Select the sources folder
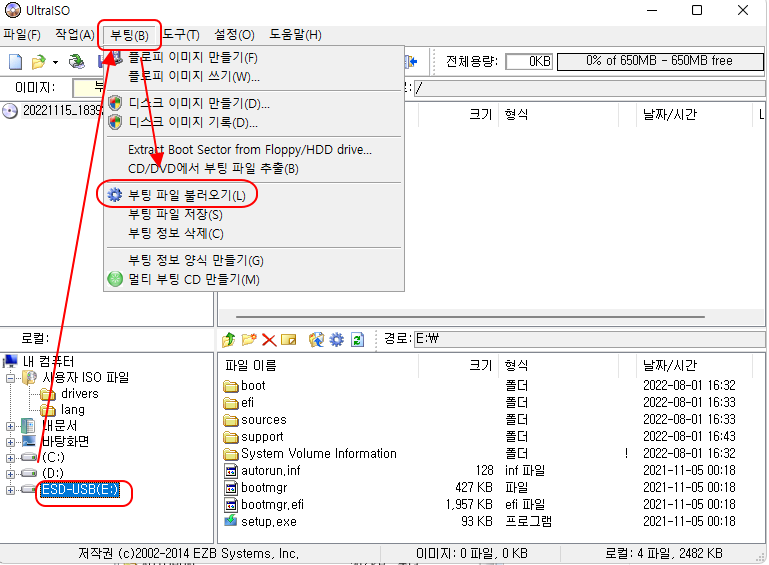769x565 pixels. pos(264,420)
